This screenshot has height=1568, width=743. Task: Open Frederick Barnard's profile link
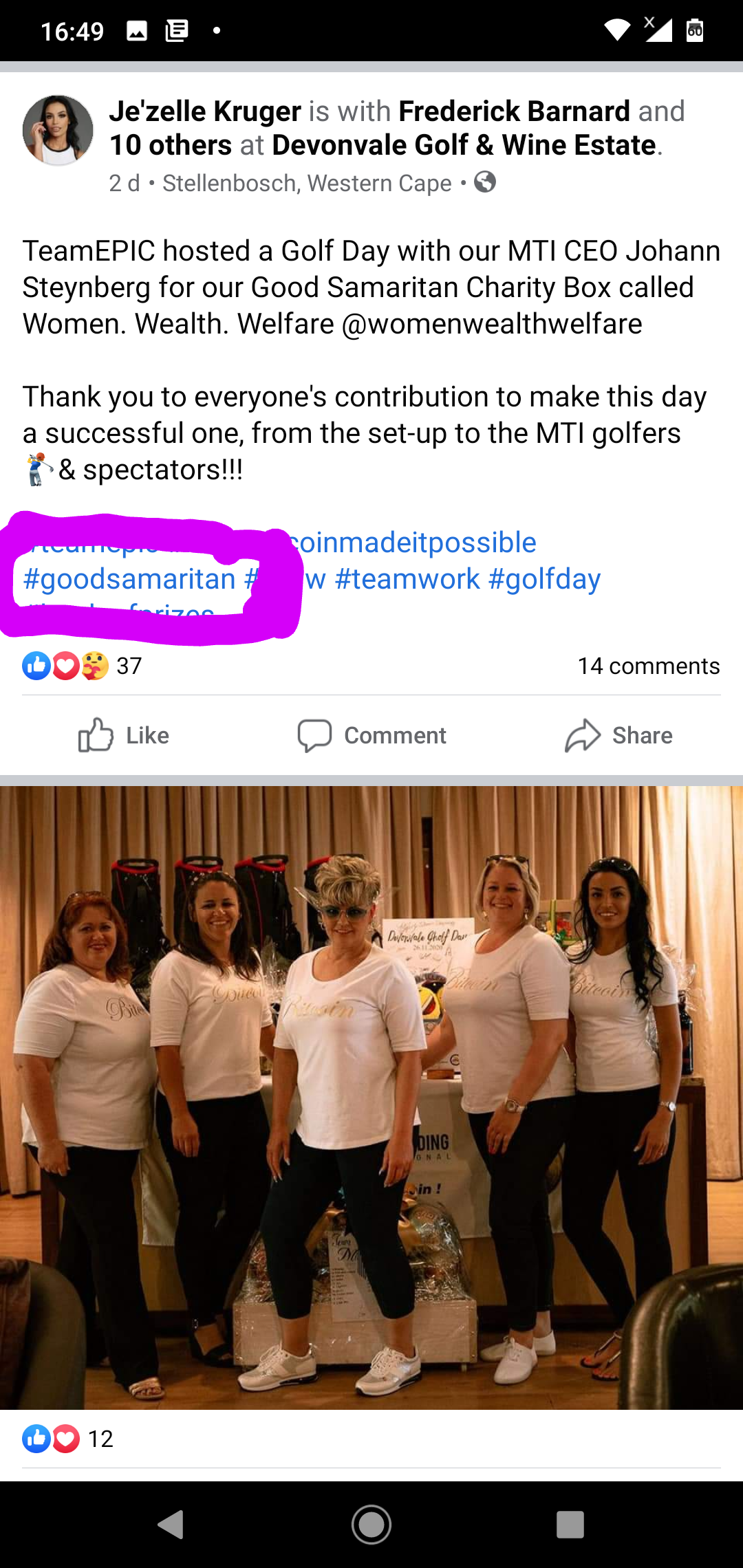[514, 111]
